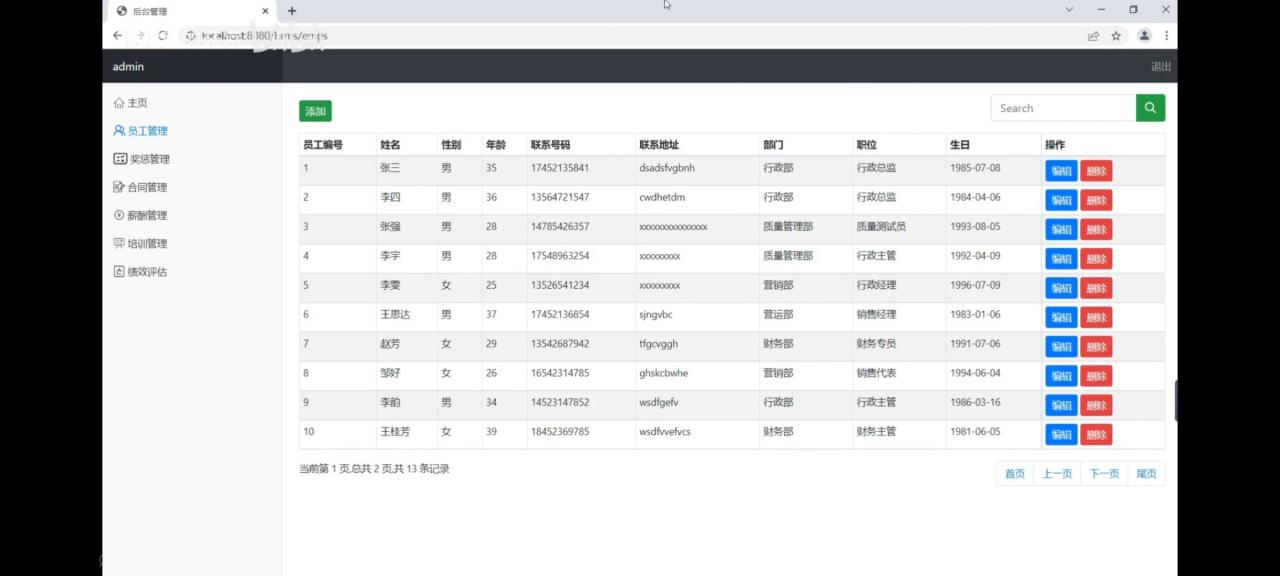
Task: Open 薪酬管理 in the sidebar
Action: (x=140, y=215)
